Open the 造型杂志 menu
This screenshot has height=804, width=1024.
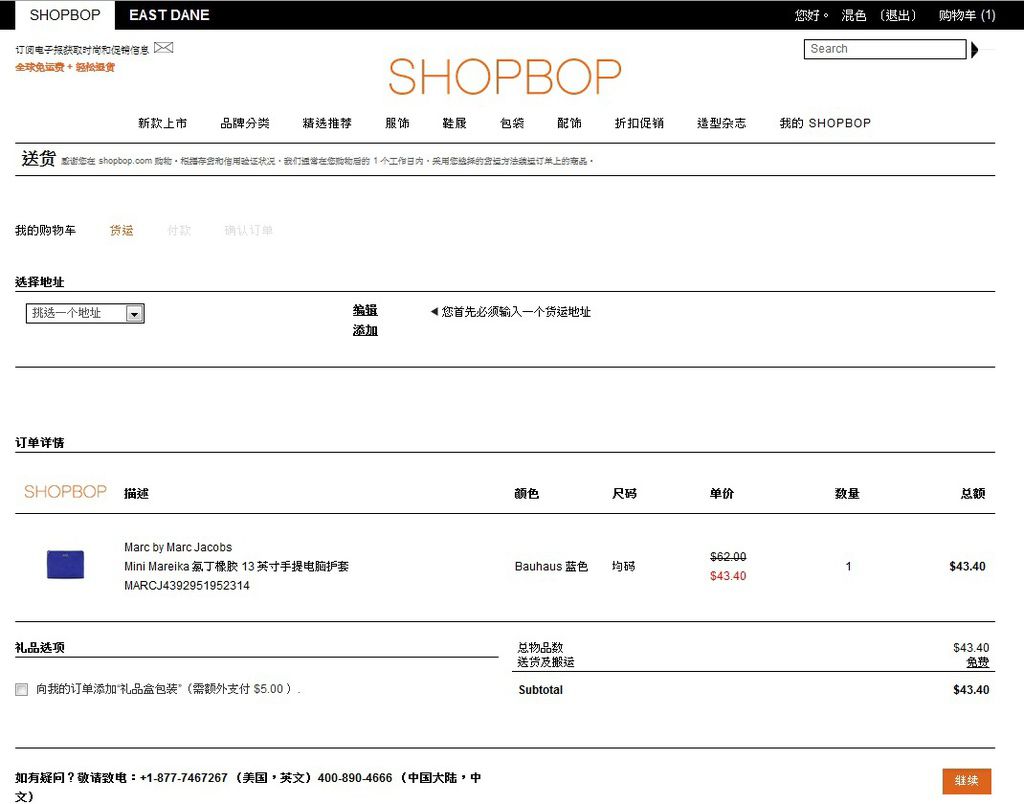(x=722, y=123)
